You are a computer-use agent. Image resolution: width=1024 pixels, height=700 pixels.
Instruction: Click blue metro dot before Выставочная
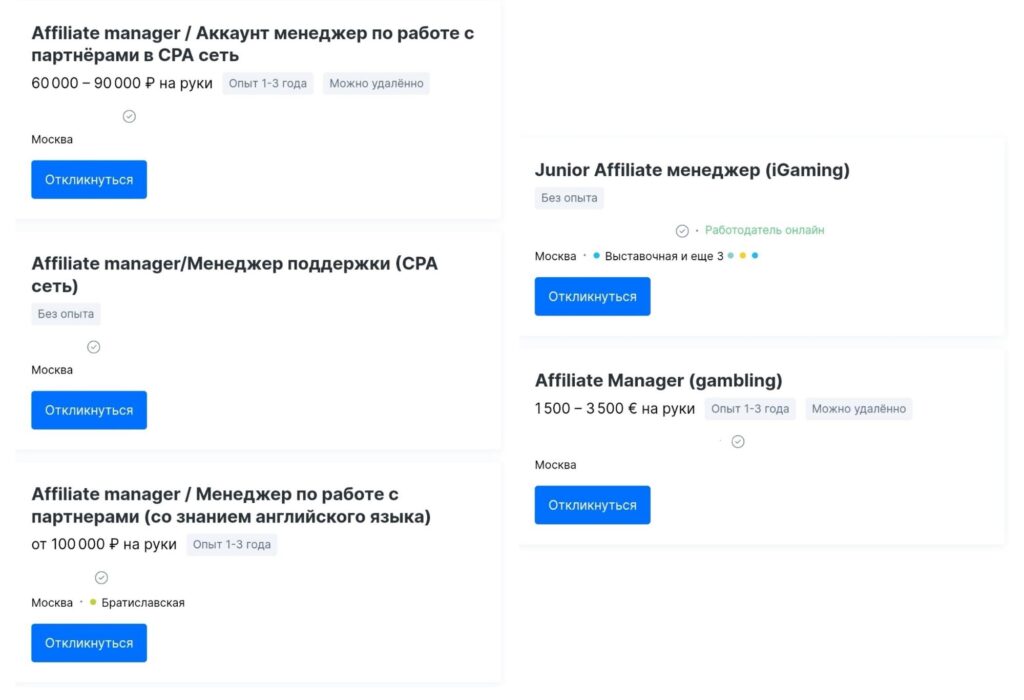tap(596, 255)
